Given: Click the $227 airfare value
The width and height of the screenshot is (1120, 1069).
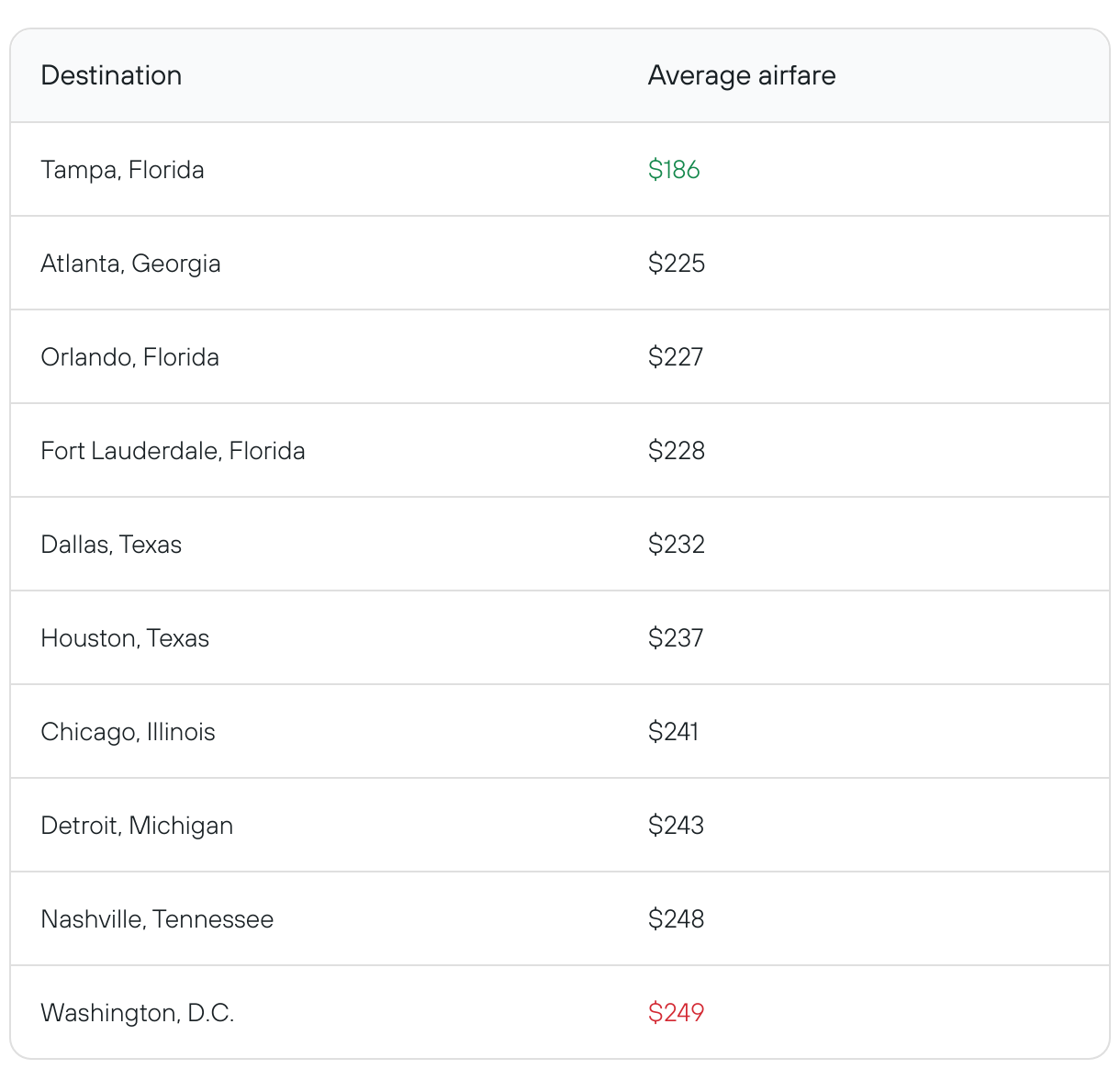Looking at the screenshot, I should tap(675, 357).
